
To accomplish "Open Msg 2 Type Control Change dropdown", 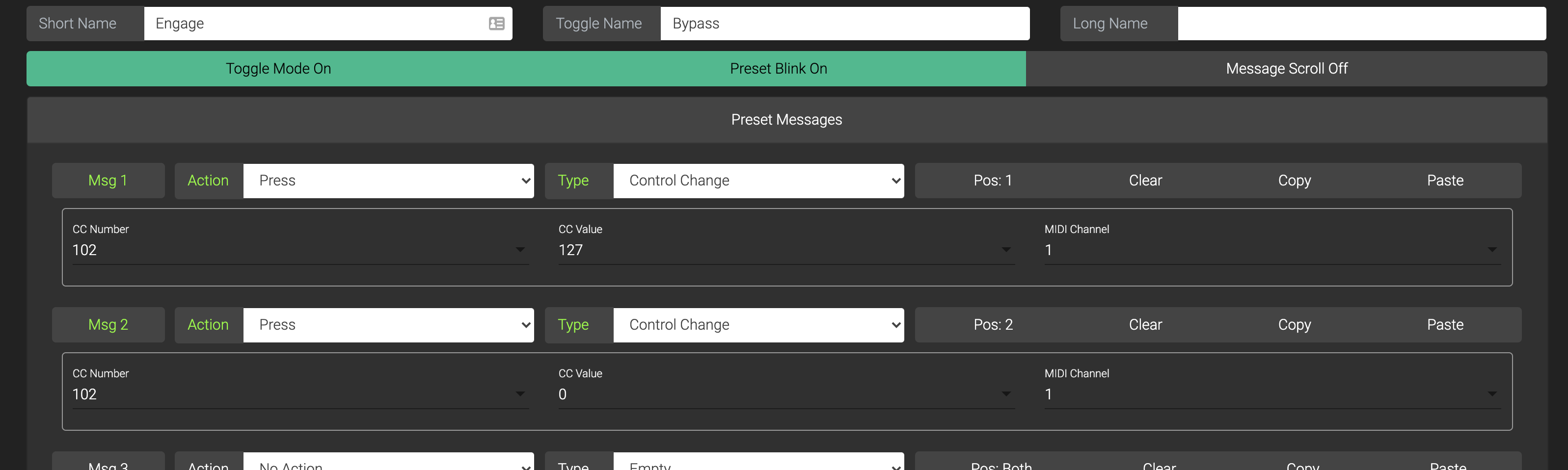I will 758,325.
